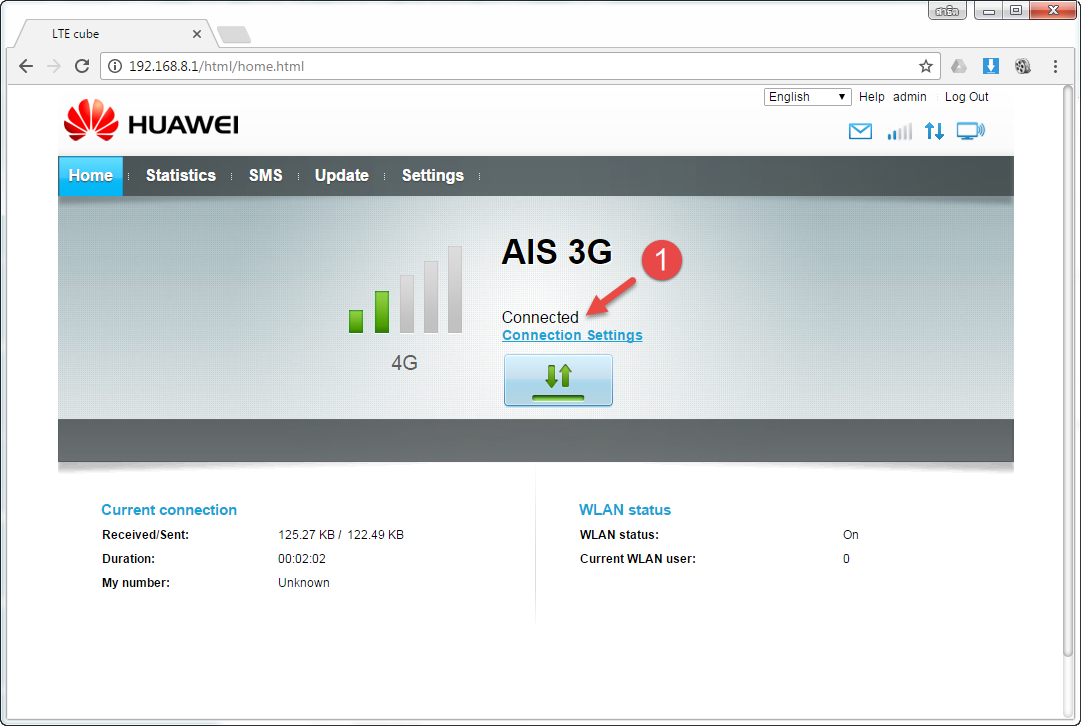
Task: Select the LTE cube browser tab
Action: (x=116, y=34)
